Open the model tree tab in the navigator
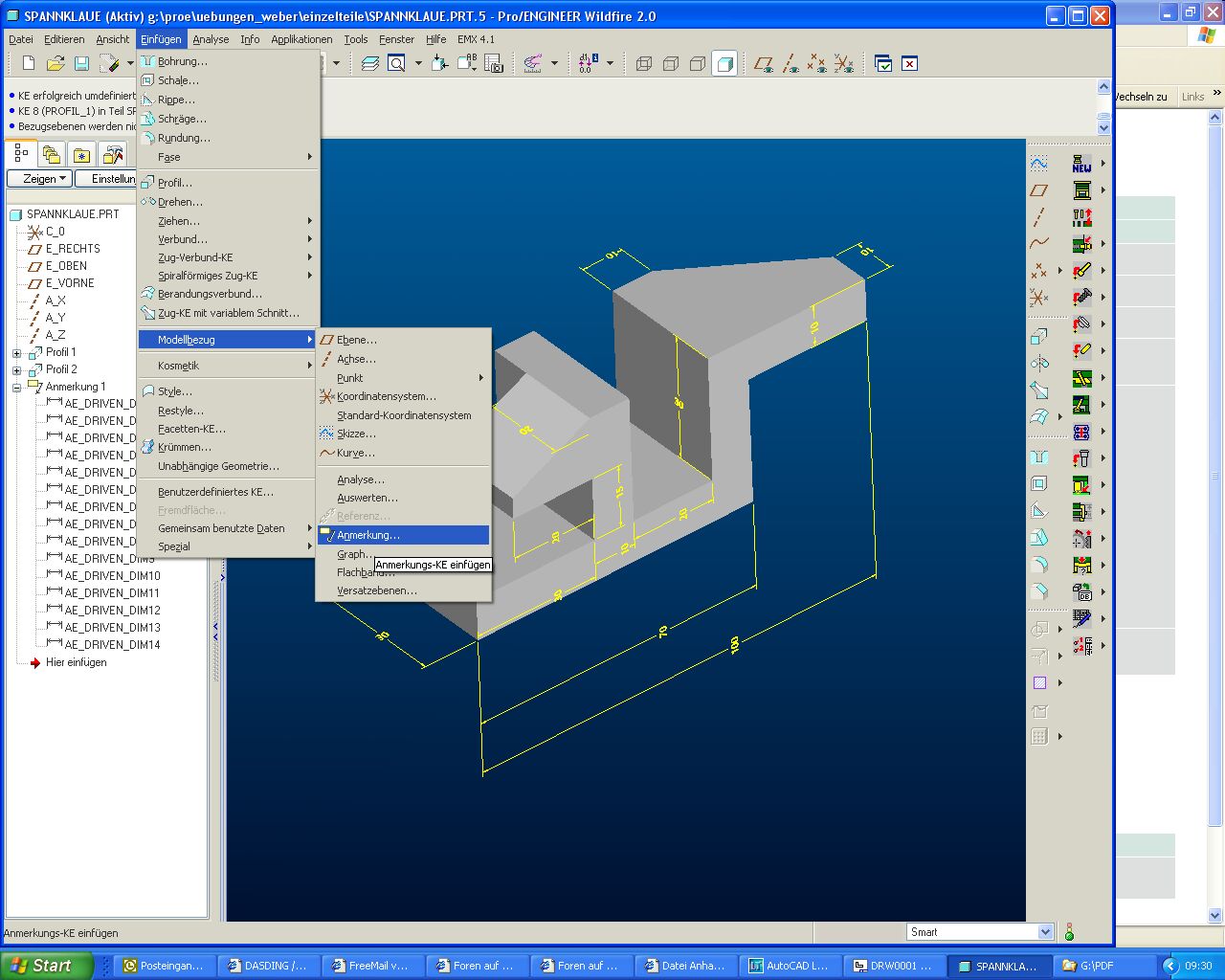 (21, 154)
